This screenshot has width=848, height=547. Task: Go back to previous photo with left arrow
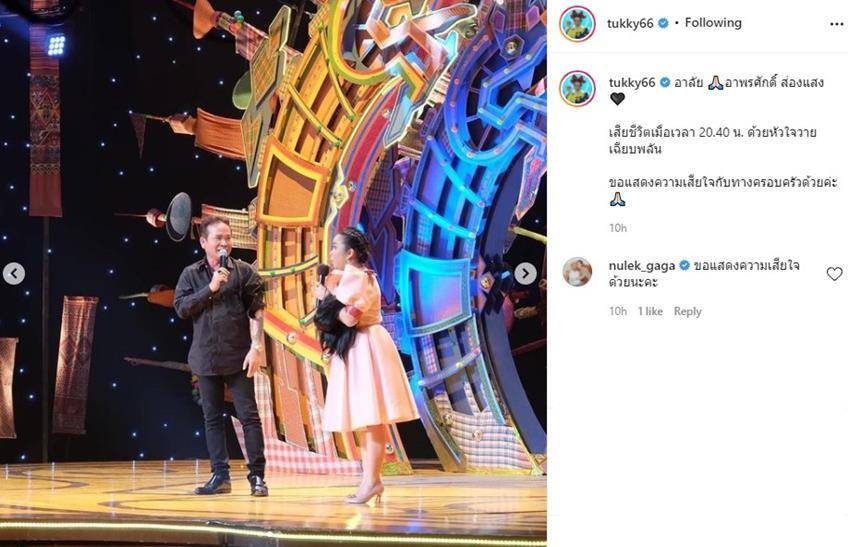(x=14, y=274)
